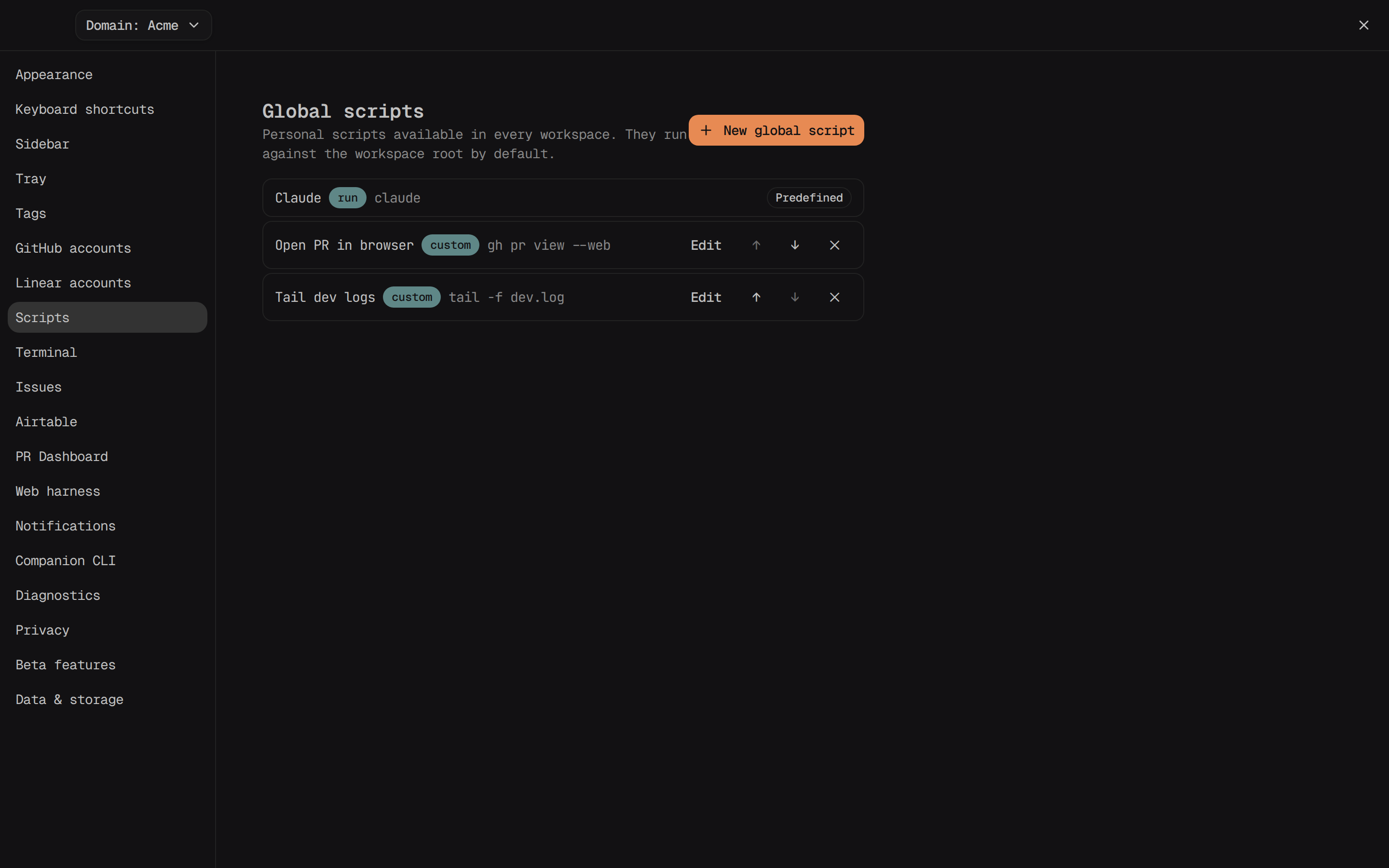Show Beta features settings
This screenshot has height=868, width=1389.
(108, 665)
